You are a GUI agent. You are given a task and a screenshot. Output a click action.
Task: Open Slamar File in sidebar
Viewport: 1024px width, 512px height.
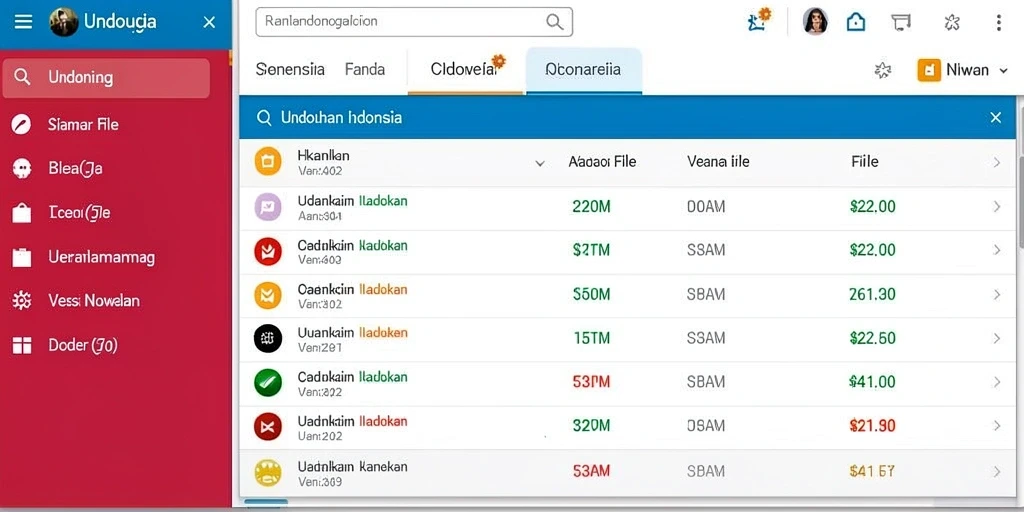83,124
